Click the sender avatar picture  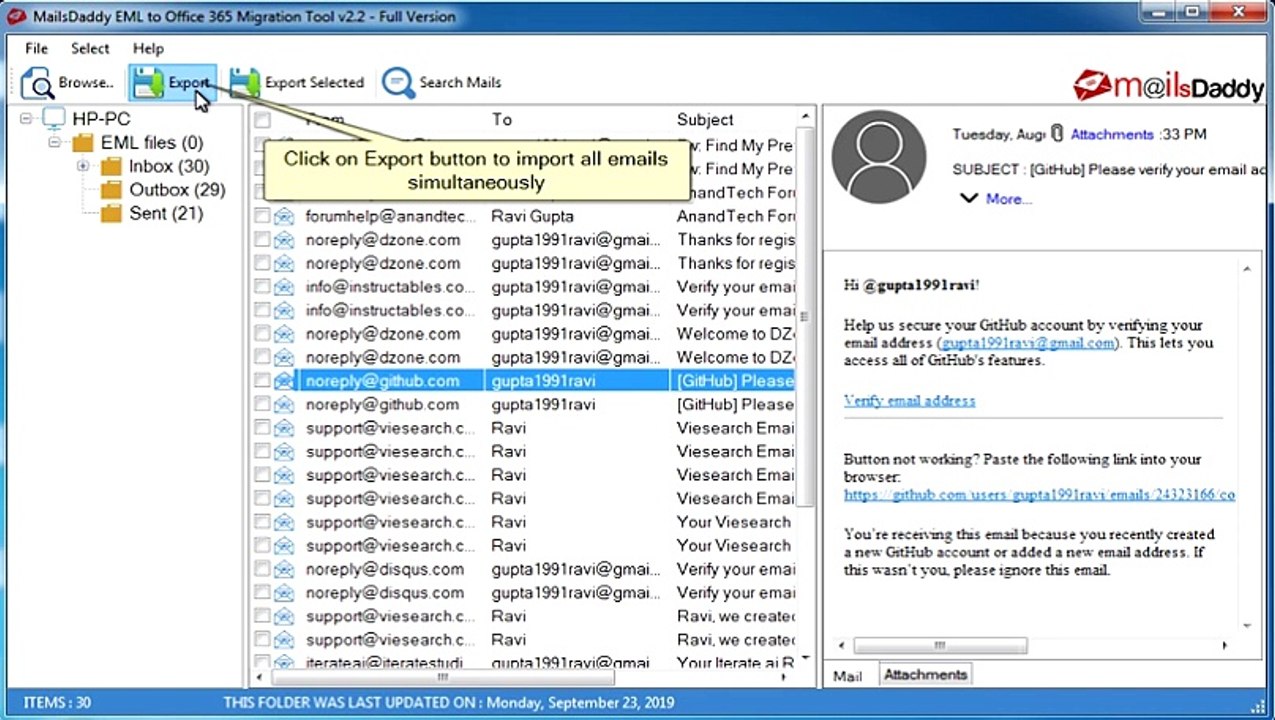pos(879,157)
